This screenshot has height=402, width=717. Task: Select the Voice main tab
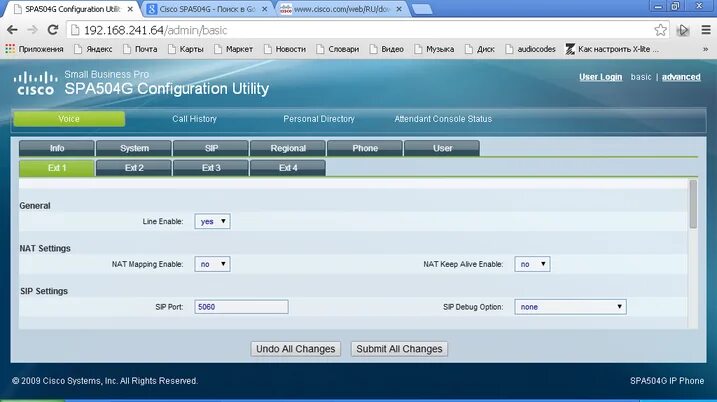69,119
